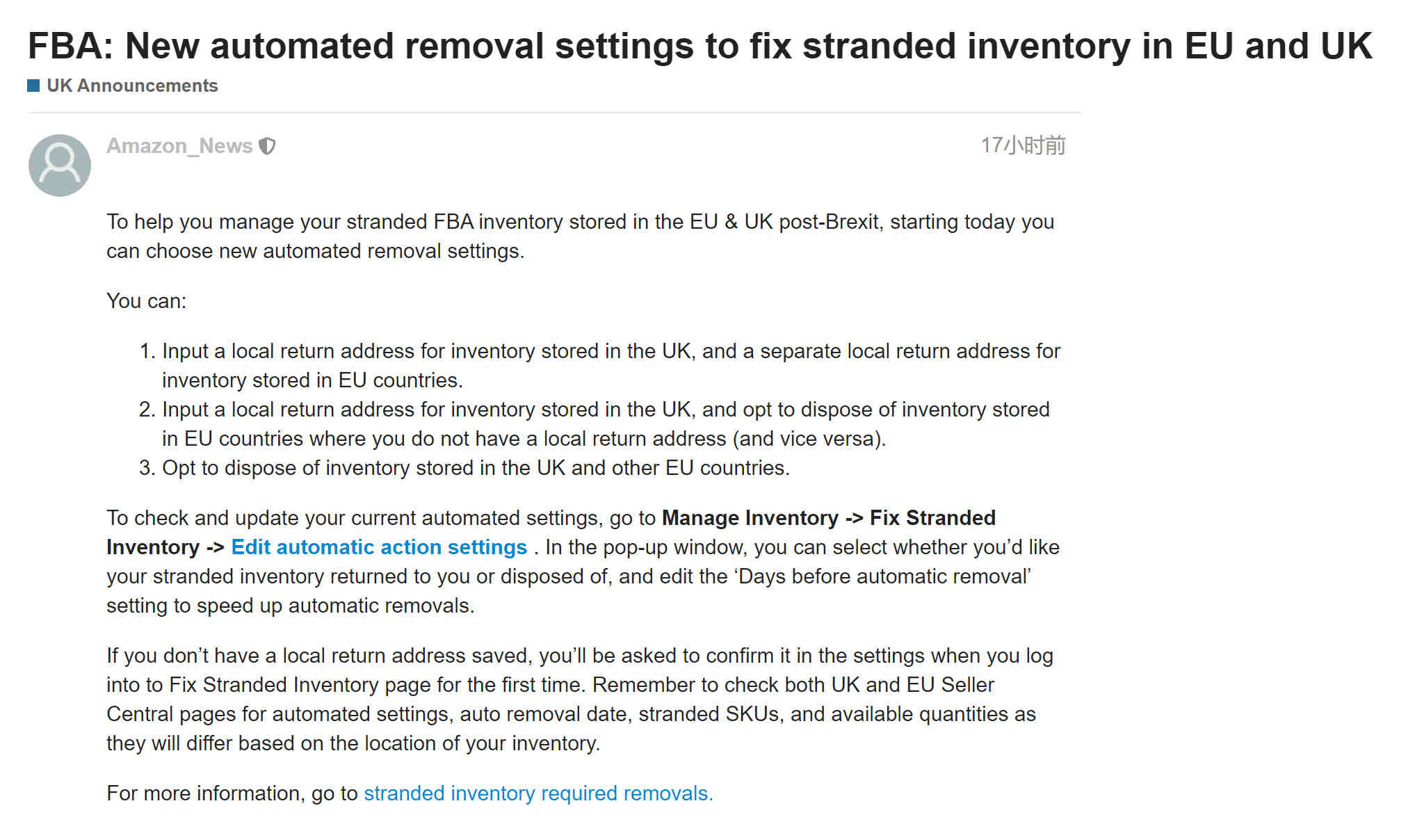The height and width of the screenshot is (840, 1415).
Task: Click the 'You can:' line
Action: tap(147, 301)
